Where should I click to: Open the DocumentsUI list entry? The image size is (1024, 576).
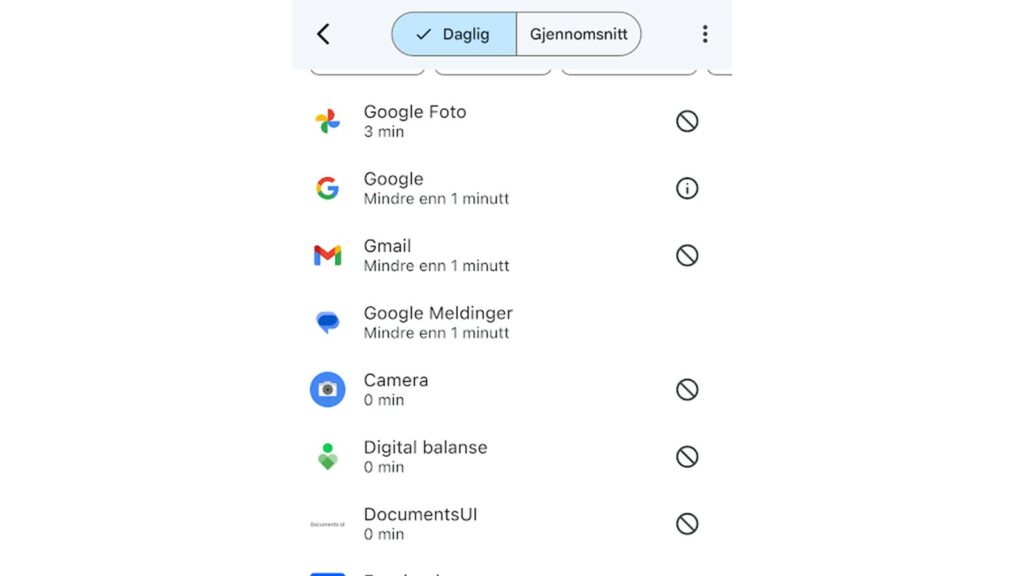504,524
